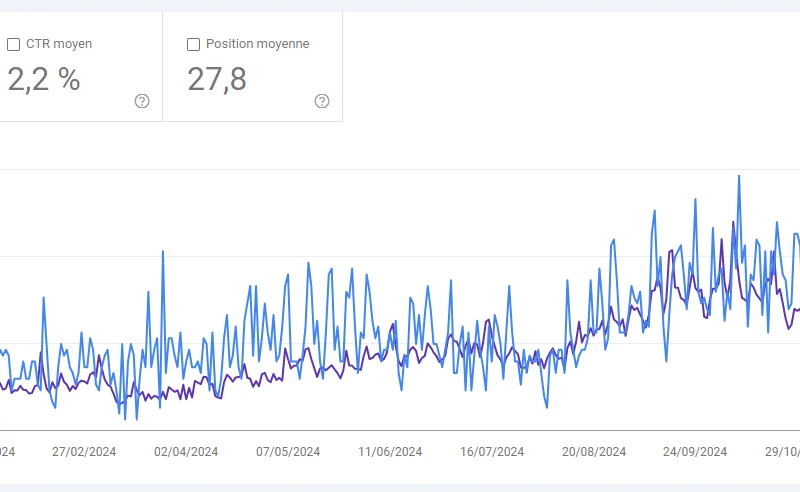Enable the Position moyenne checkbox
The image size is (800, 492).
click(193, 44)
